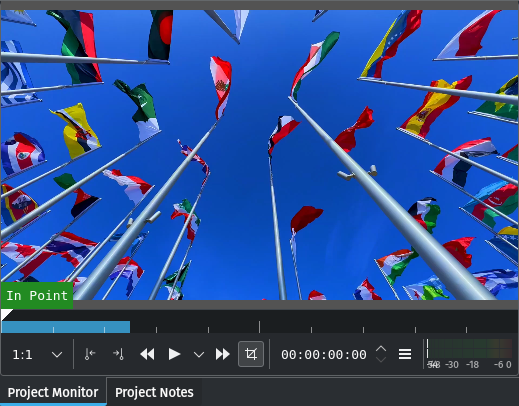Open the 1:1 zoom level dropdown
Image resolution: width=519 pixels, height=406 pixels.
click(x=37, y=354)
